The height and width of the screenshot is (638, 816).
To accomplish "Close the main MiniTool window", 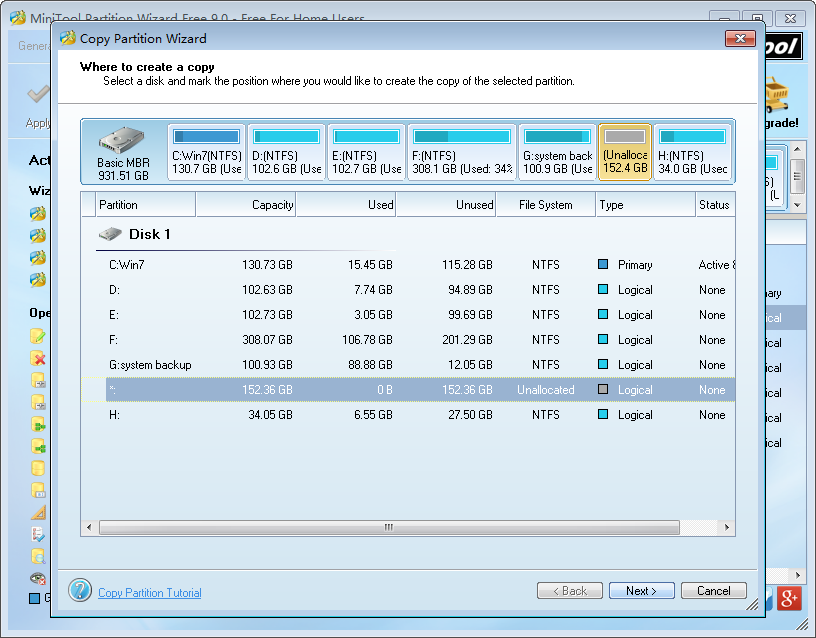I will coord(790,18).
